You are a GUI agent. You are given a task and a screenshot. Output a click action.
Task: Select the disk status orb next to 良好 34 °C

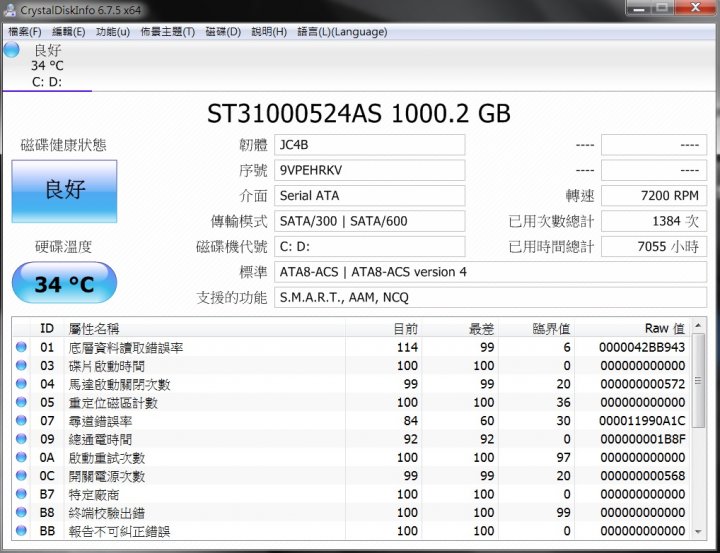[11, 50]
